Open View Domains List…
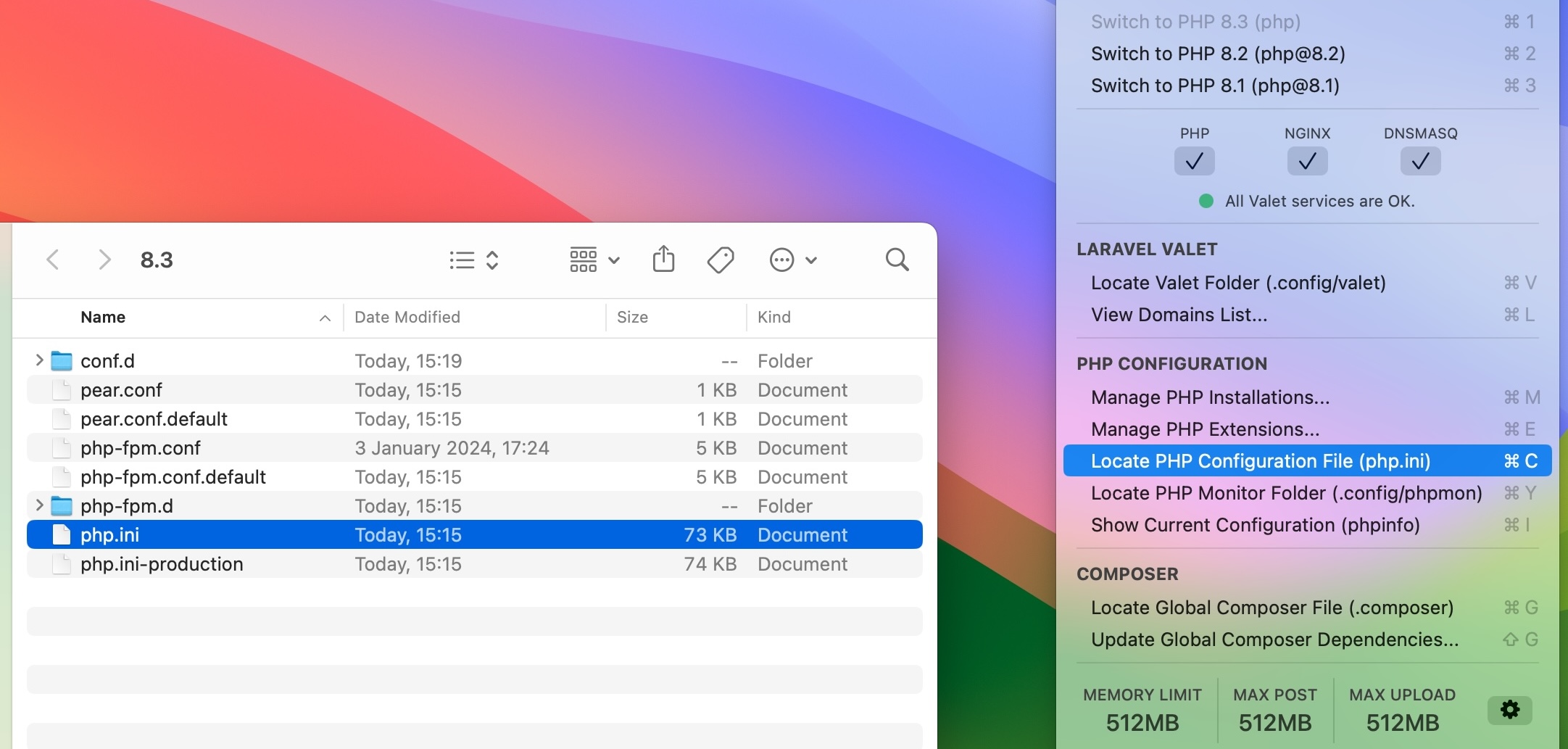 click(1307, 315)
